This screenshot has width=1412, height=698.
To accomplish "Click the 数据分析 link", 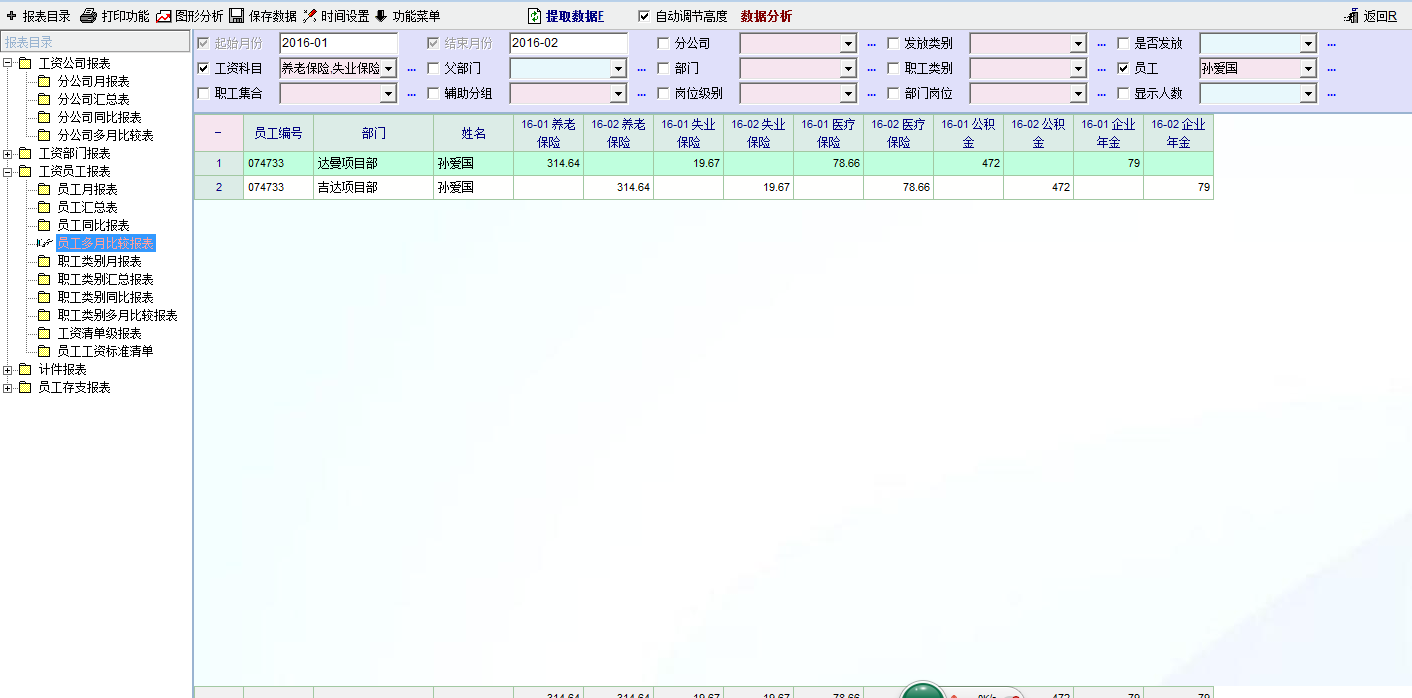I will tap(766, 16).
